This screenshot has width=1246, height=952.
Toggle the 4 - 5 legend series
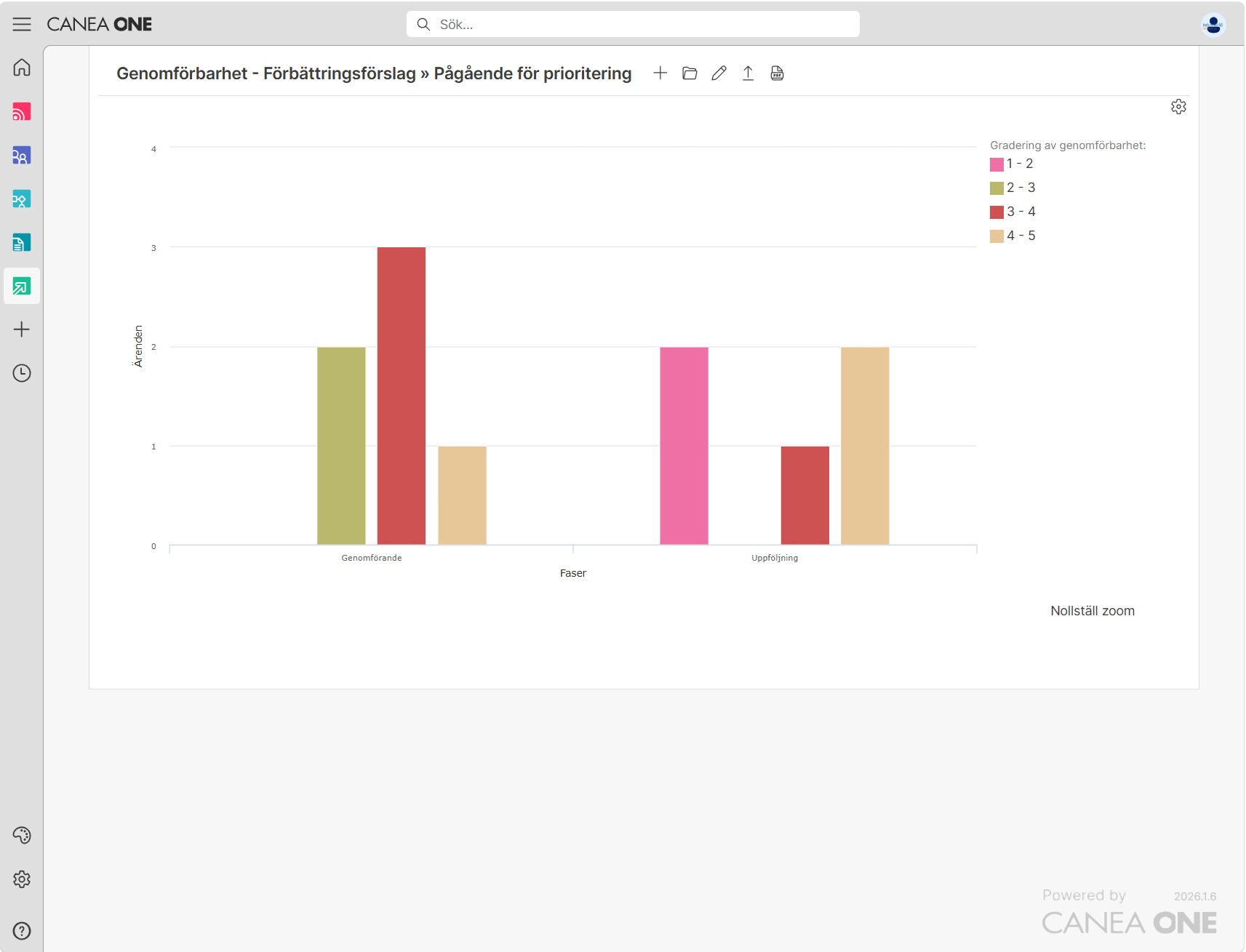click(x=1013, y=236)
